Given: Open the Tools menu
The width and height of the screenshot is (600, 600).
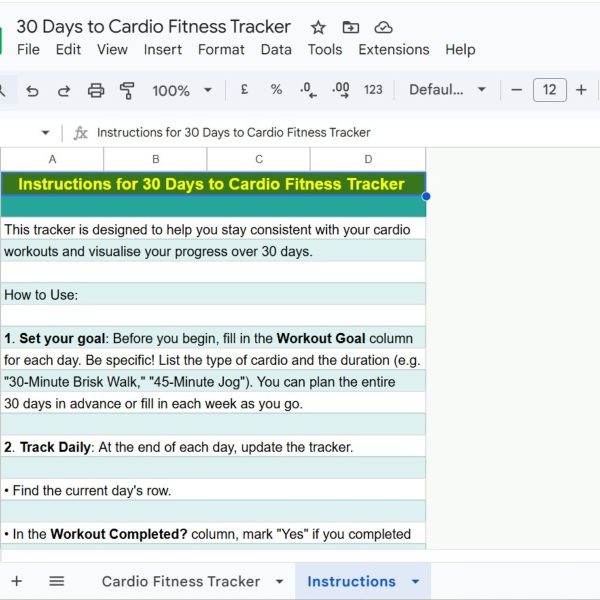Looking at the screenshot, I should coord(325,50).
